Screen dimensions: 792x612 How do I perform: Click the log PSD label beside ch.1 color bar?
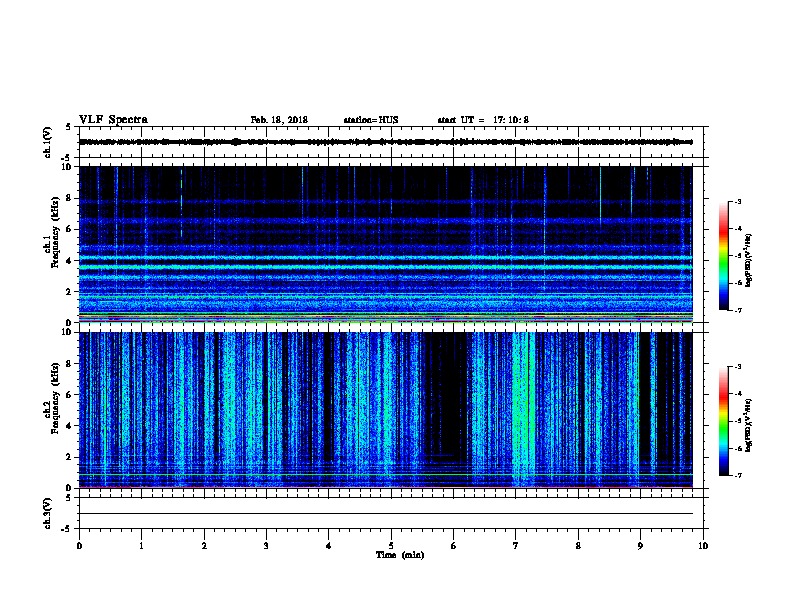point(749,260)
